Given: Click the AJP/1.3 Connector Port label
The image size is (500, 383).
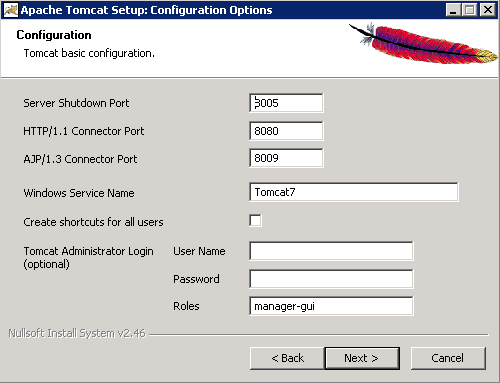Looking at the screenshot, I should [x=80, y=159].
